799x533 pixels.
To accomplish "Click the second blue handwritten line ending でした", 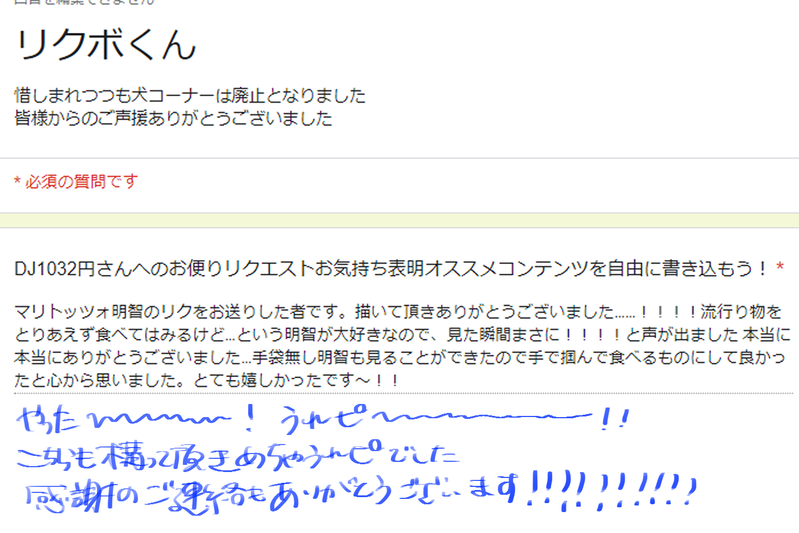I will click(237, 456).
